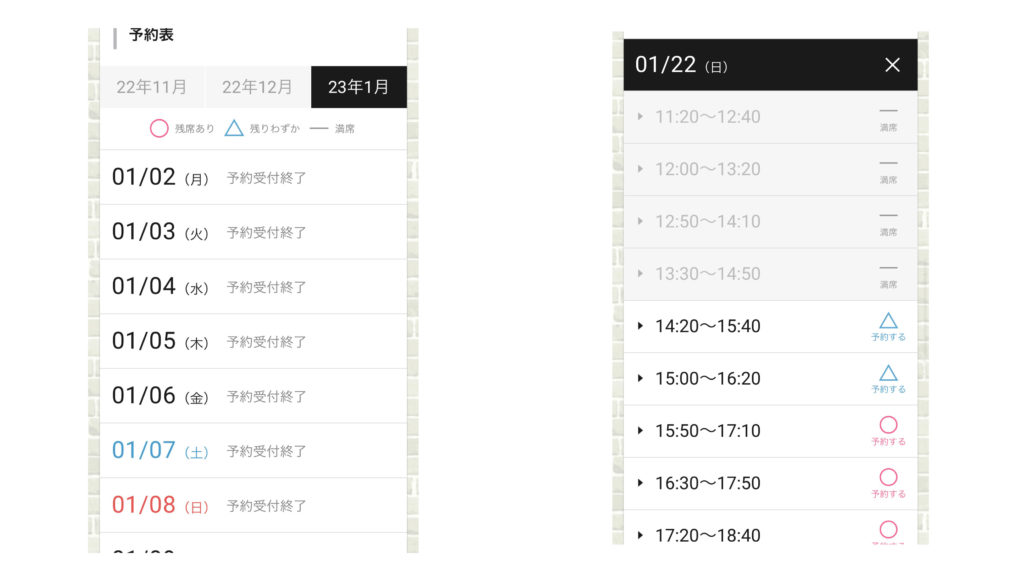Click circle availability icon for 17:20〜18:40
The image size is (1024, 576).
tap(888, 529)
